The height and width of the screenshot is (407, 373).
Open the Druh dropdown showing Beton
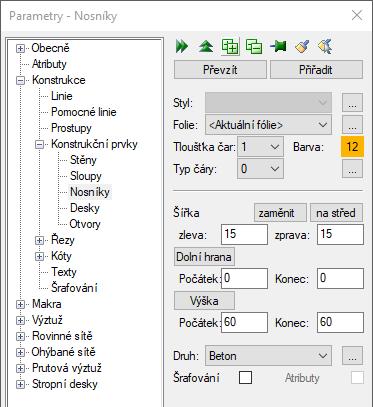tap(268, 356)
